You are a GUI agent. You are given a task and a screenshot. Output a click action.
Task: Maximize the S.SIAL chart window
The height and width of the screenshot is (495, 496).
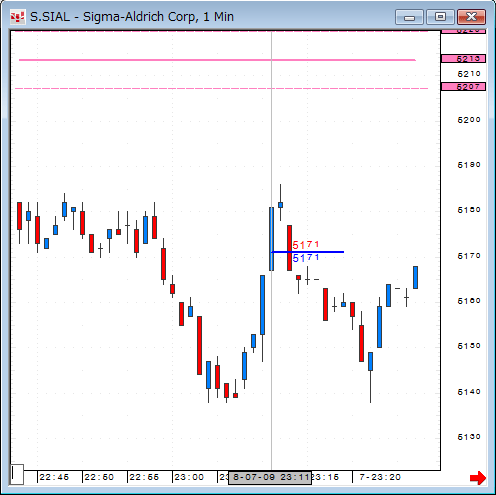pos(440,17)
